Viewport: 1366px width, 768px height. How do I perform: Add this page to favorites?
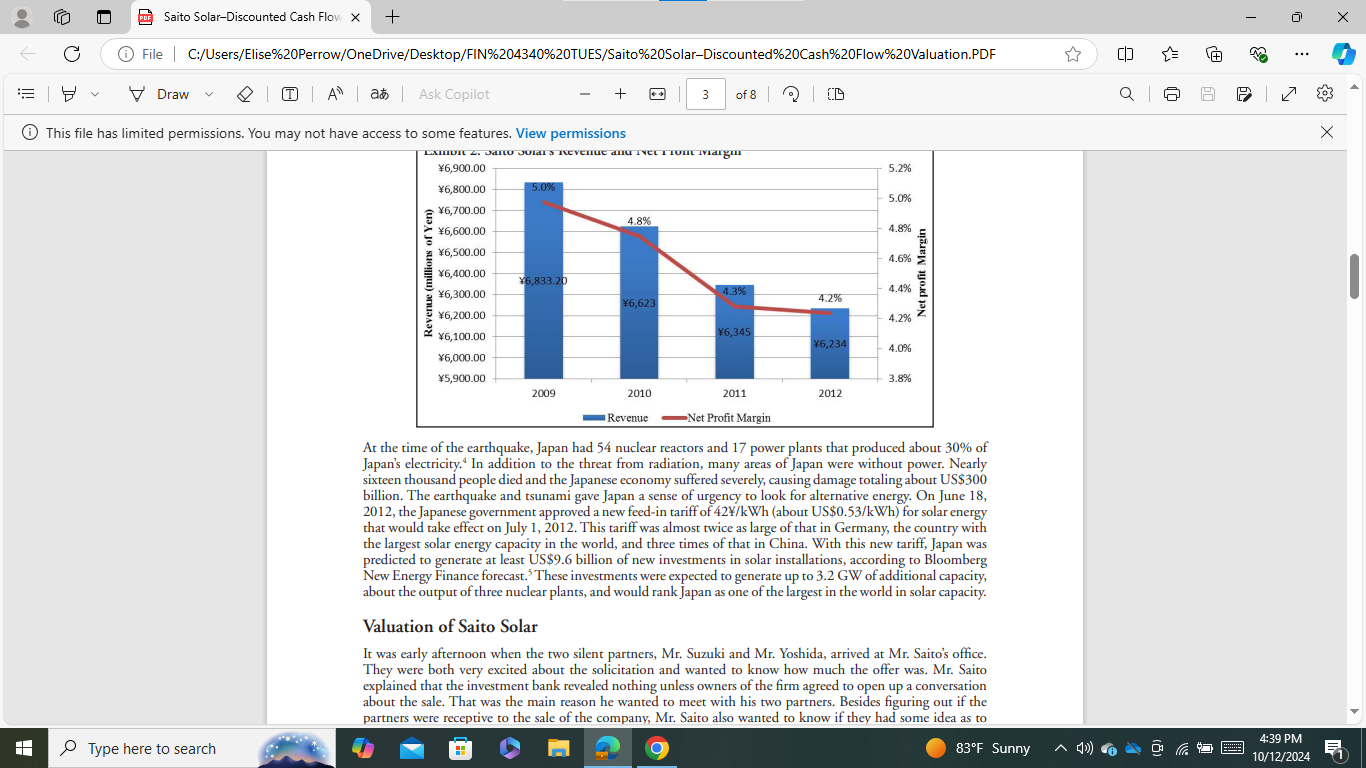pos(1073,55)
